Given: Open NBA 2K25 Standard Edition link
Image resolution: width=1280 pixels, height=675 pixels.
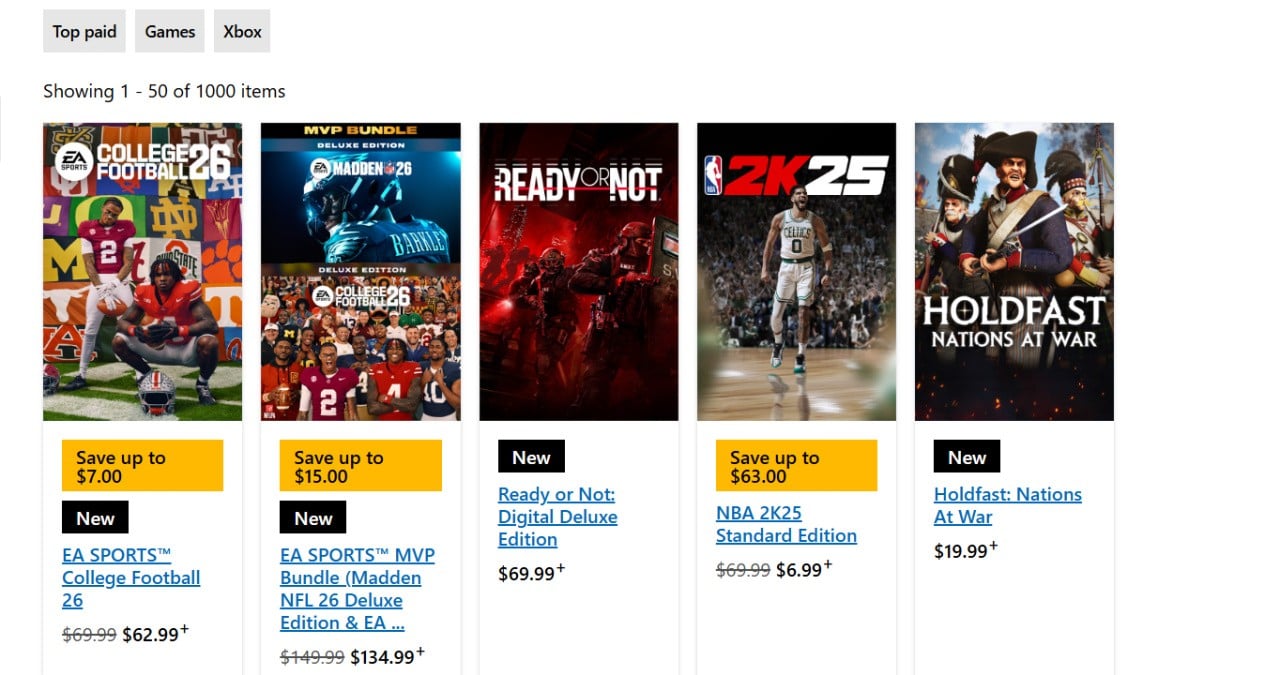Looking at the screenshot, I should [786, 524].
